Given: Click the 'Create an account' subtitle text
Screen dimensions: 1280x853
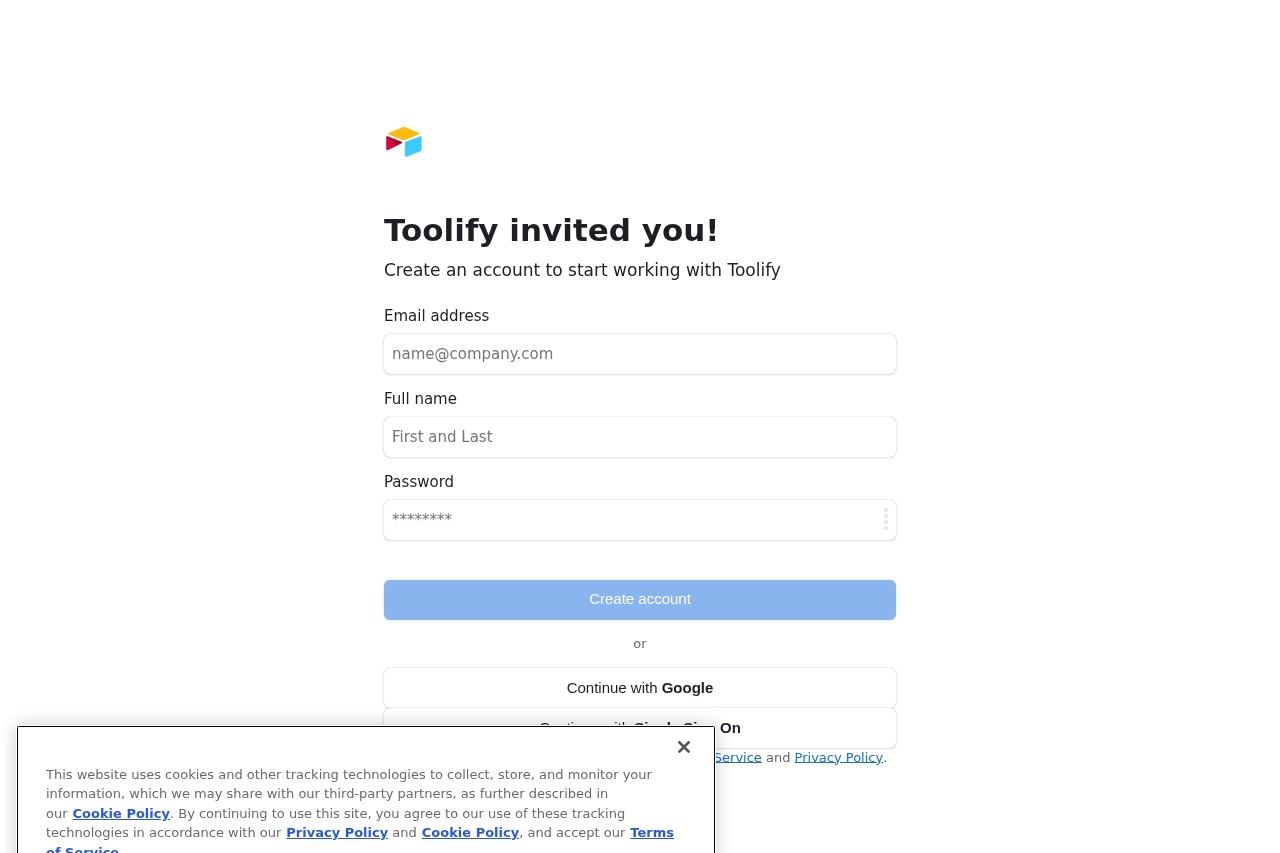Looking at the screenshot, I should pos(582,270).
